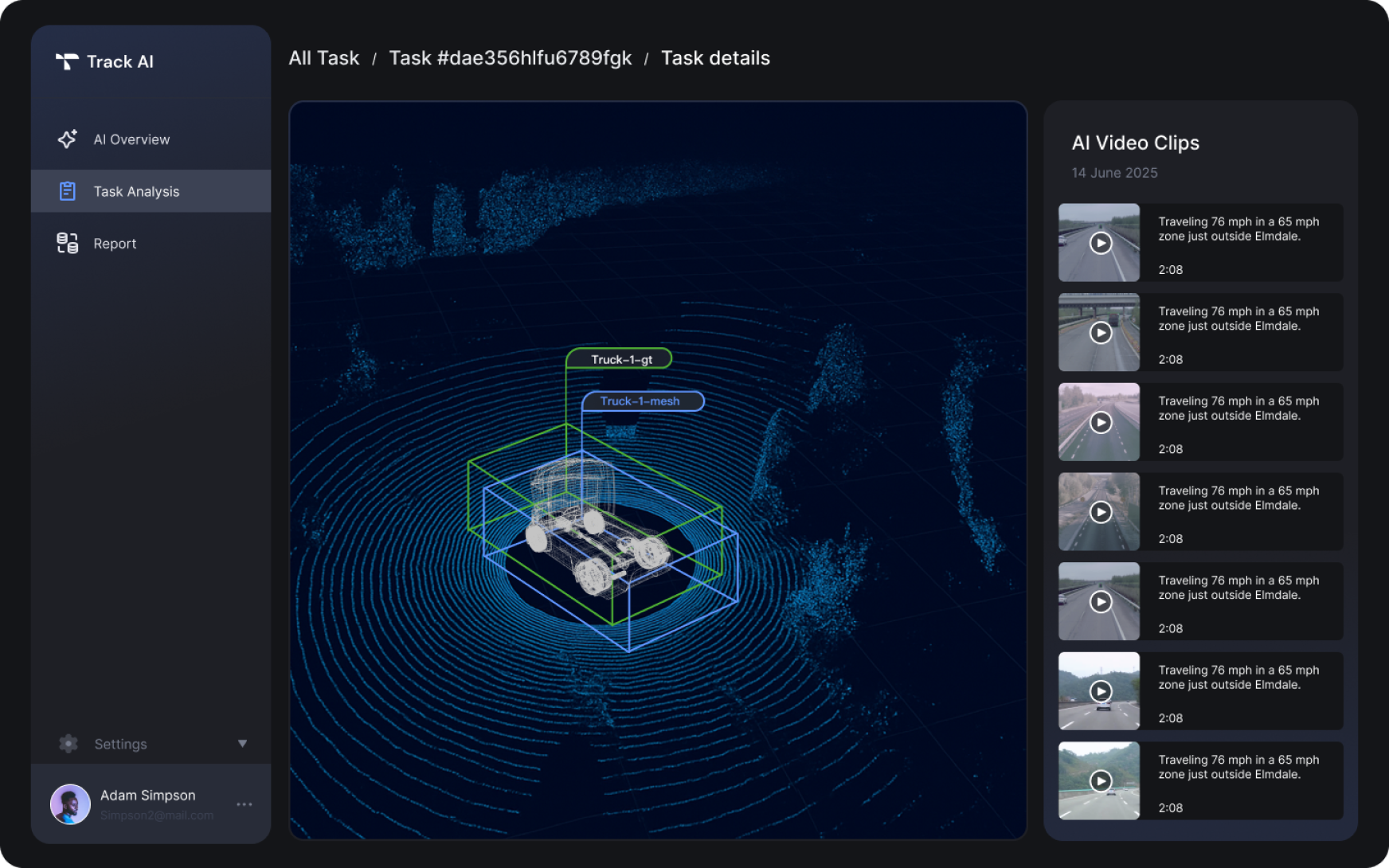Click the Task details breadcrumb

(715, 58)
